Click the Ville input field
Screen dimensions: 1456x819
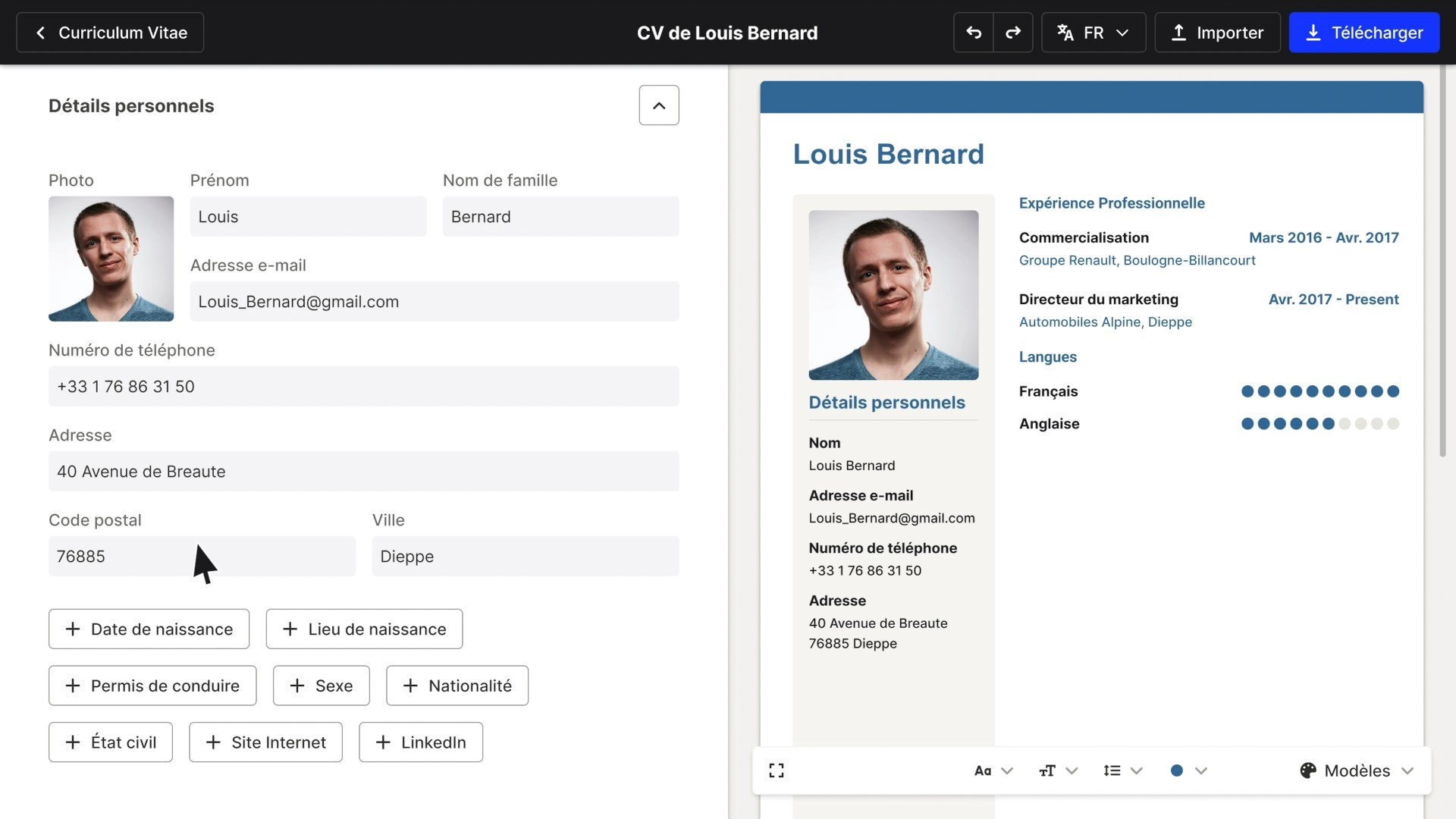[525, 557]
